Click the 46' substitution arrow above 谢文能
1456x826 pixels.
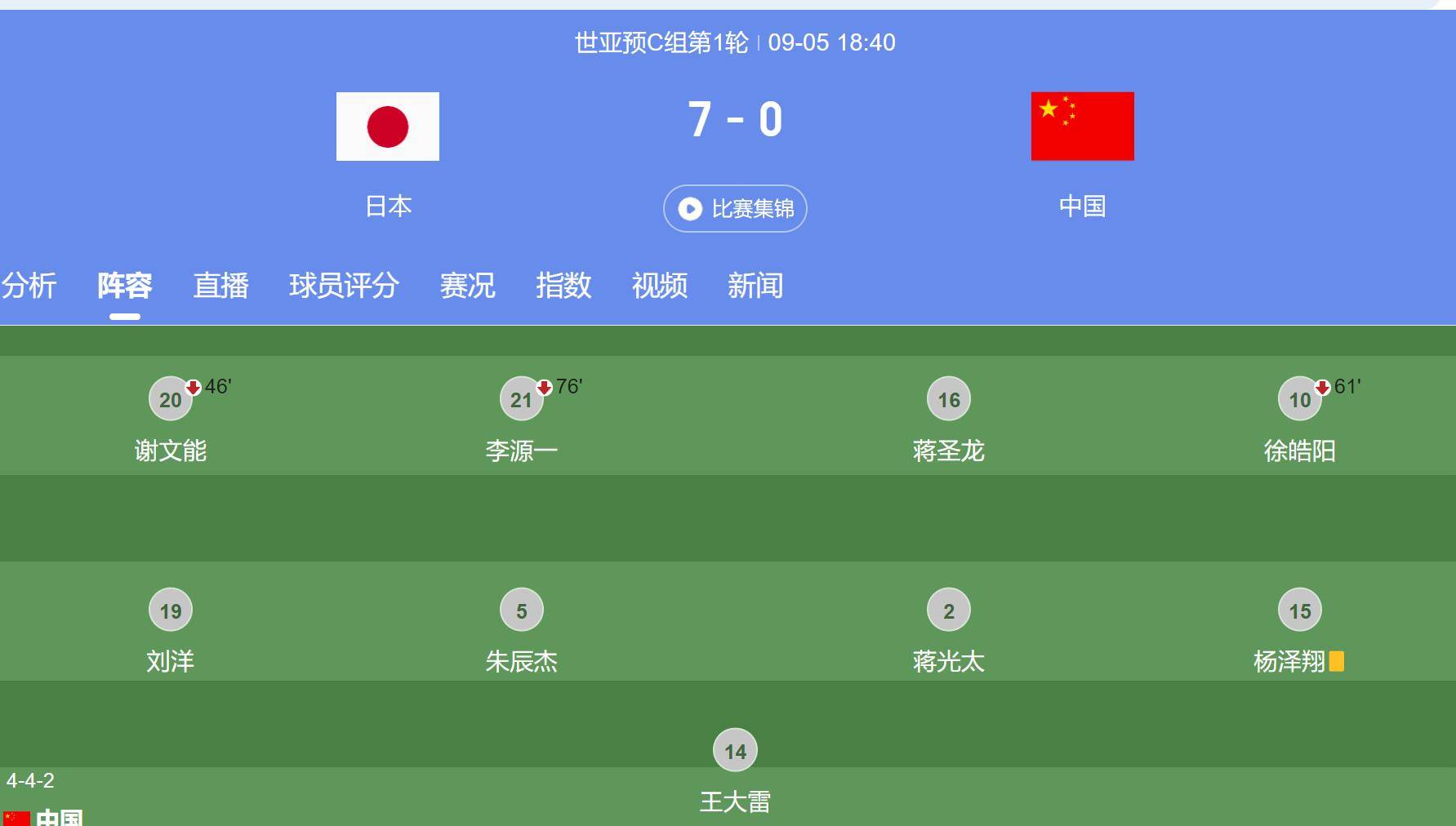[194, 389]
